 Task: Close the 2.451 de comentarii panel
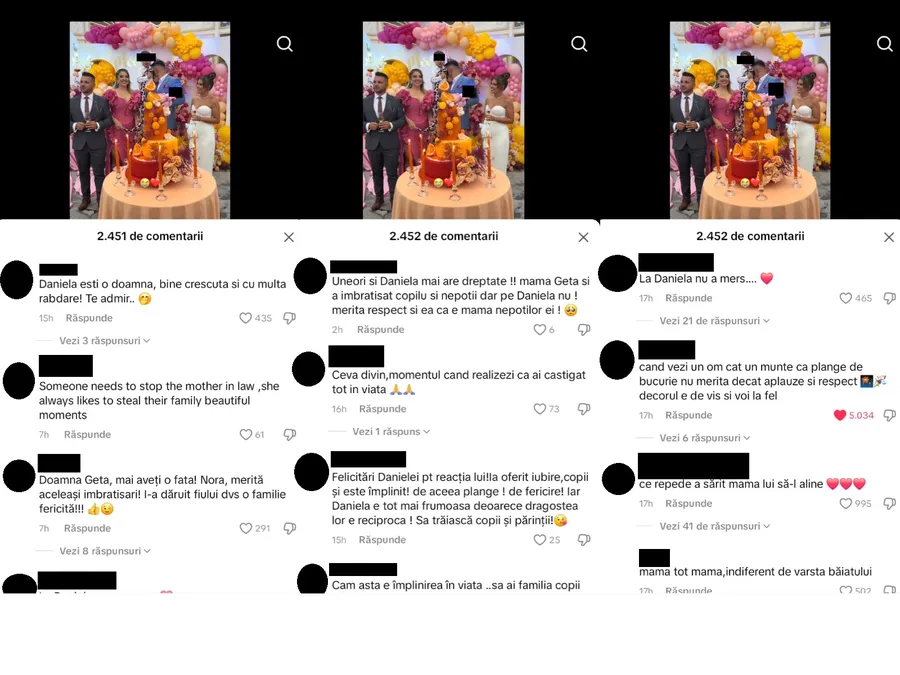(289, 237)
